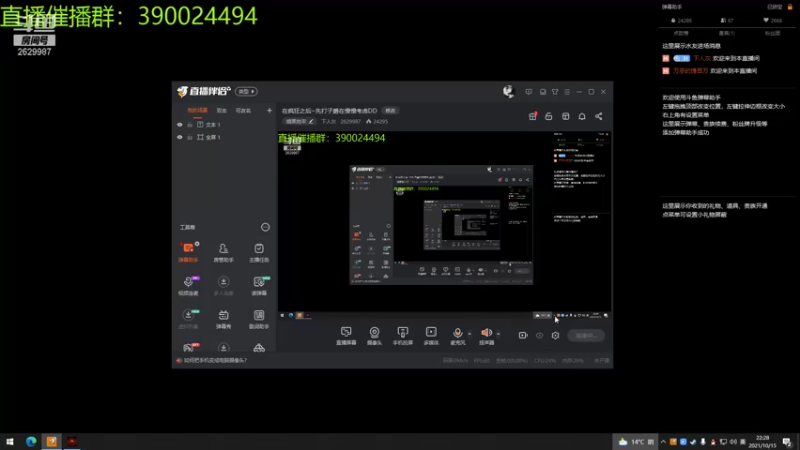The width and height of the screenshot is (800, 450).
Task: Open the 主播任务 tool
Action: pos(259,252)
